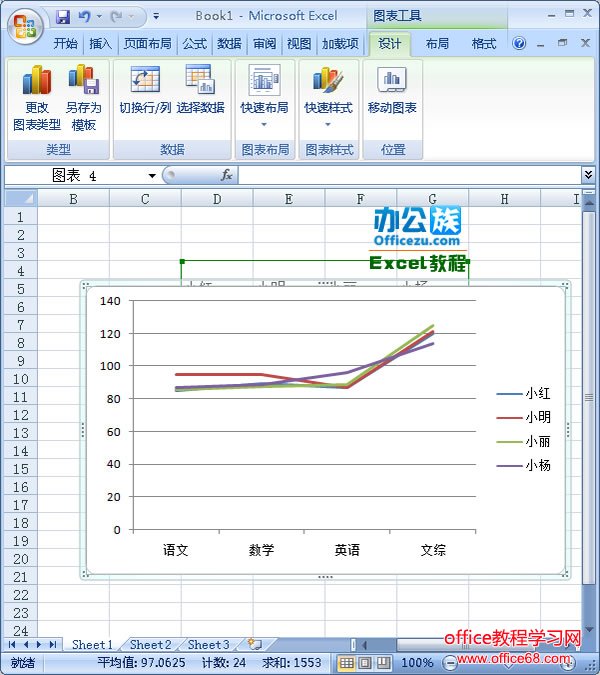Select the 数据 ribbon tab
This screenshot has width=600, height=675.
[x=229, y=43]
